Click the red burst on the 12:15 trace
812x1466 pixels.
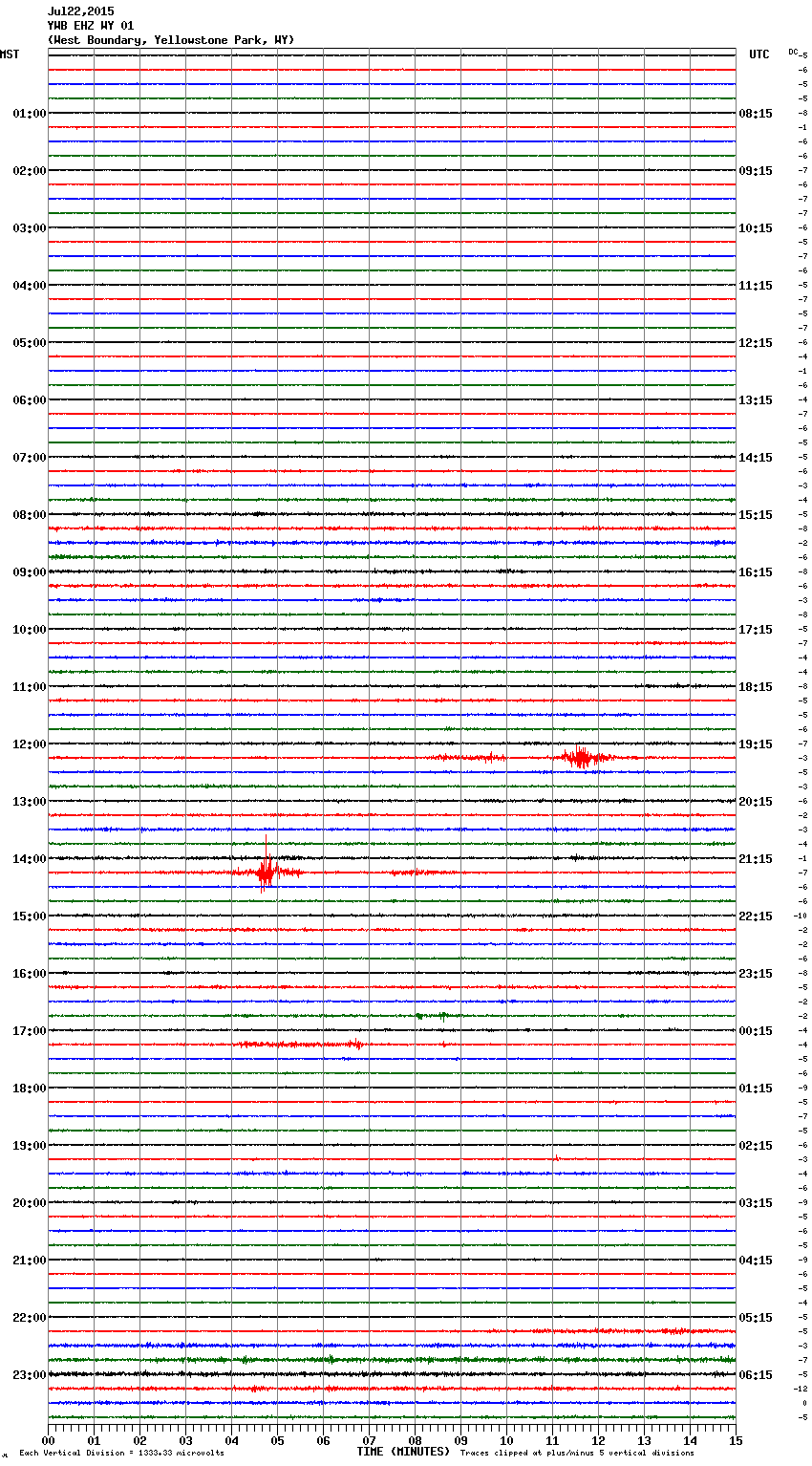click(582, 758)
